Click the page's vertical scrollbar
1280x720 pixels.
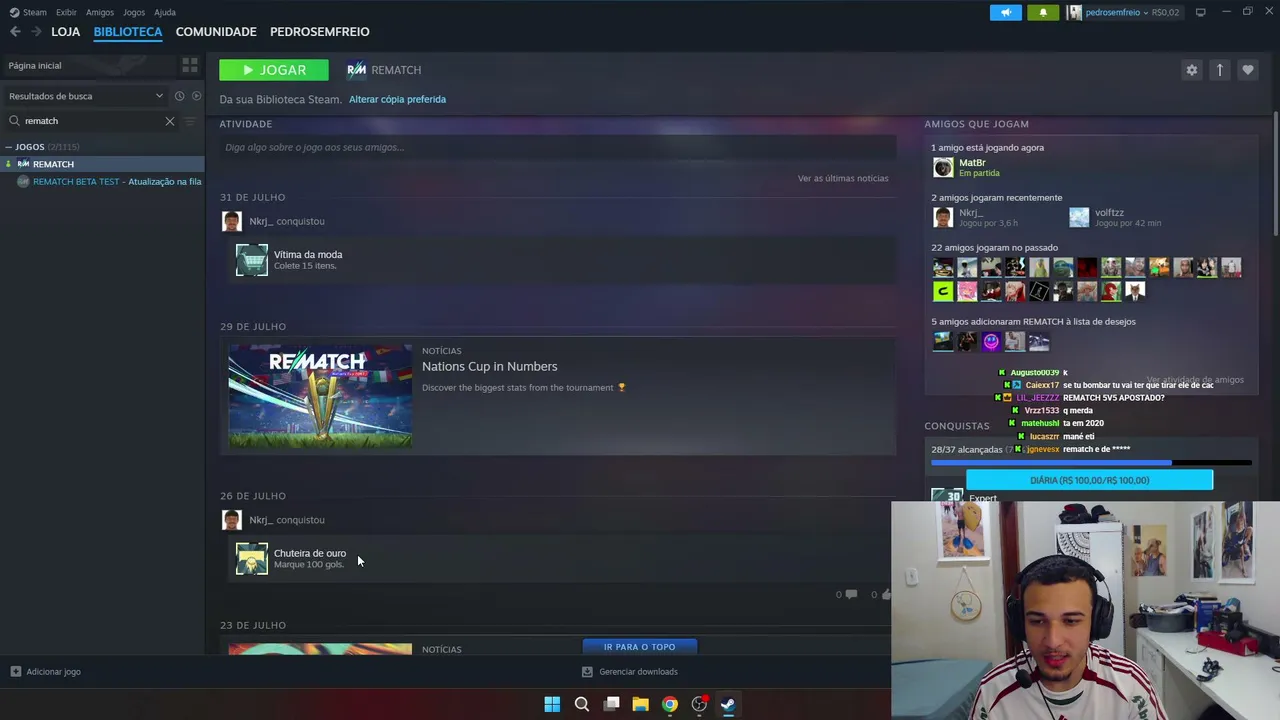[x=1276, y=175]
